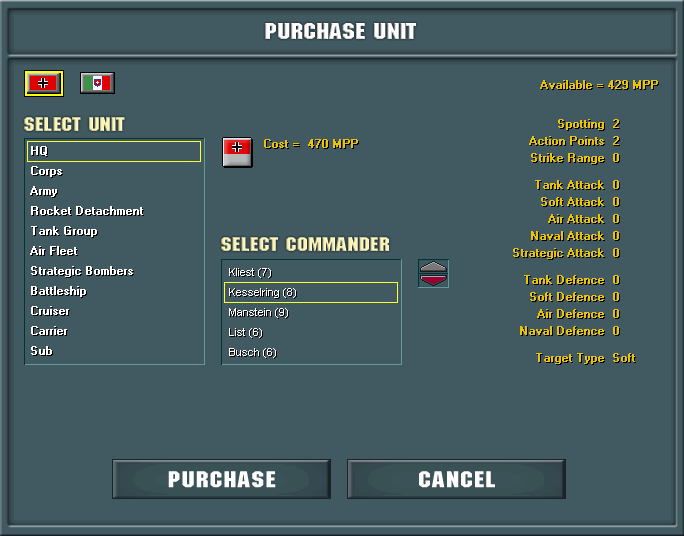684x536 pixels.
Task: Move commander list down with red arrow
Action: pos(433,280)
